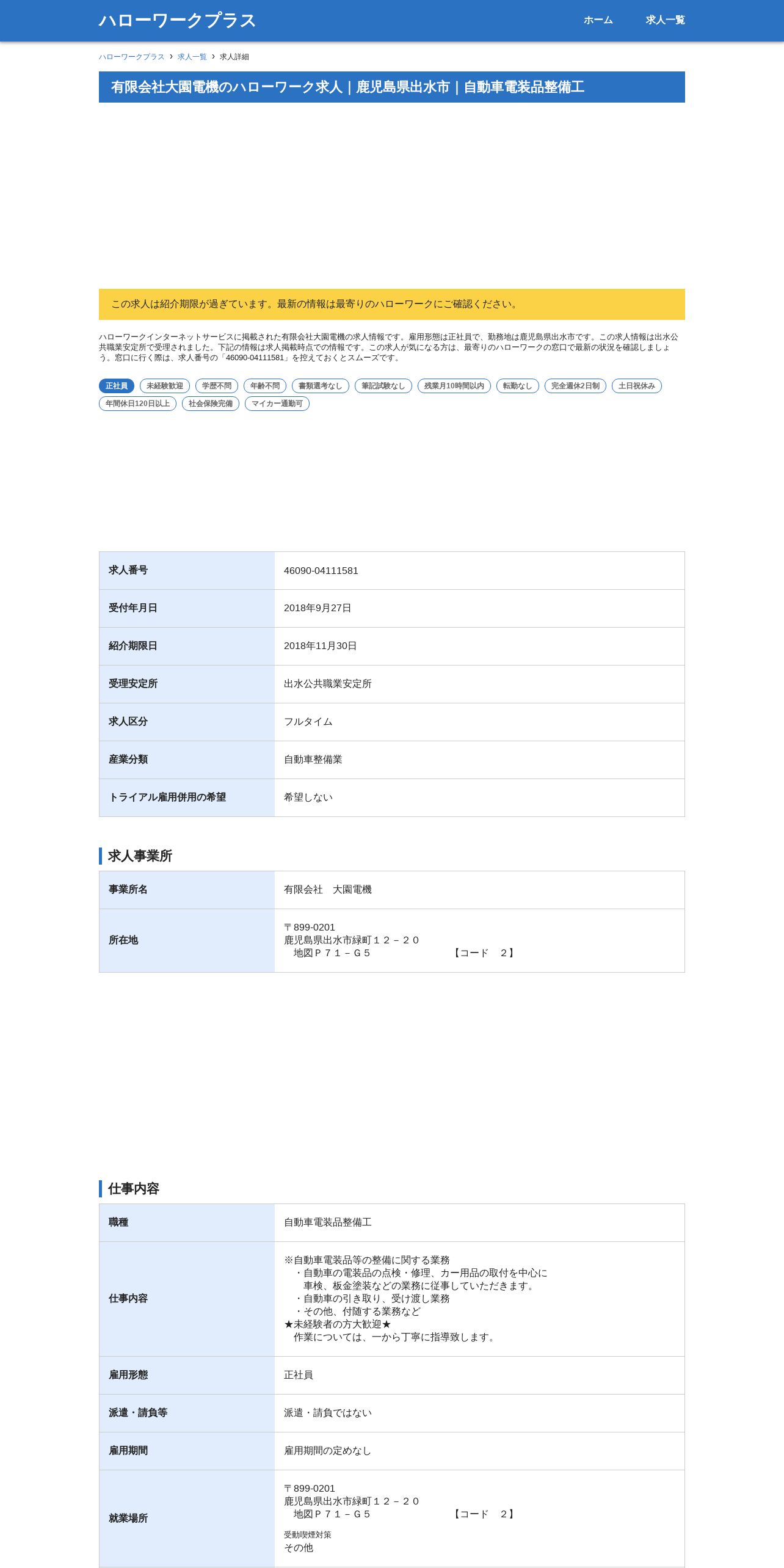Click the 派遣・請負ではない value
The width and height of the screenshot is (784, 1568).
[328, 1413]
